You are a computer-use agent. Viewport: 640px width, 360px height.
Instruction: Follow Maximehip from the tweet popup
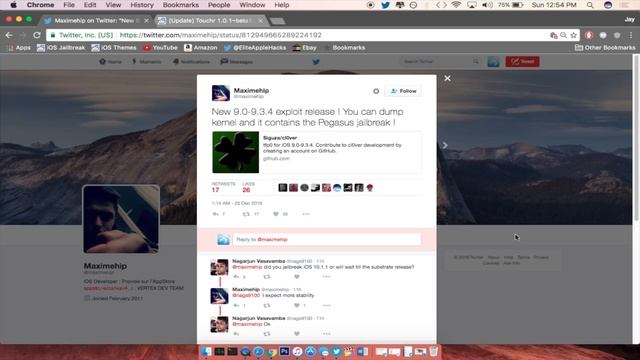403,91
